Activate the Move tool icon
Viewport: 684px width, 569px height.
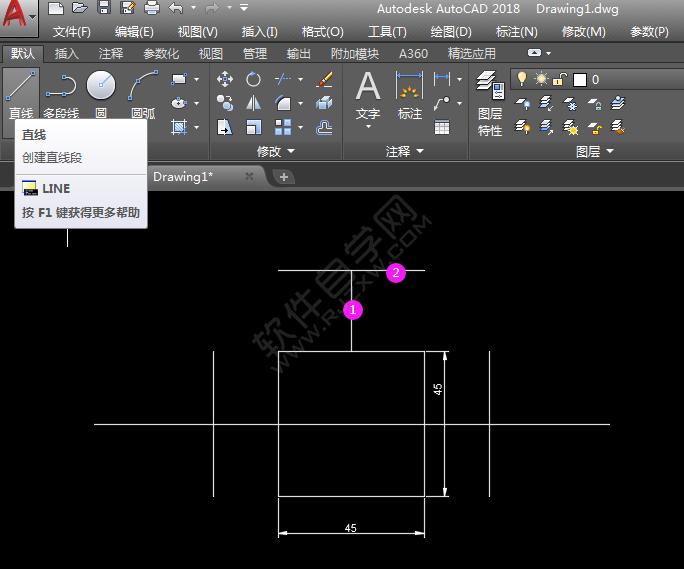point(225,79)
